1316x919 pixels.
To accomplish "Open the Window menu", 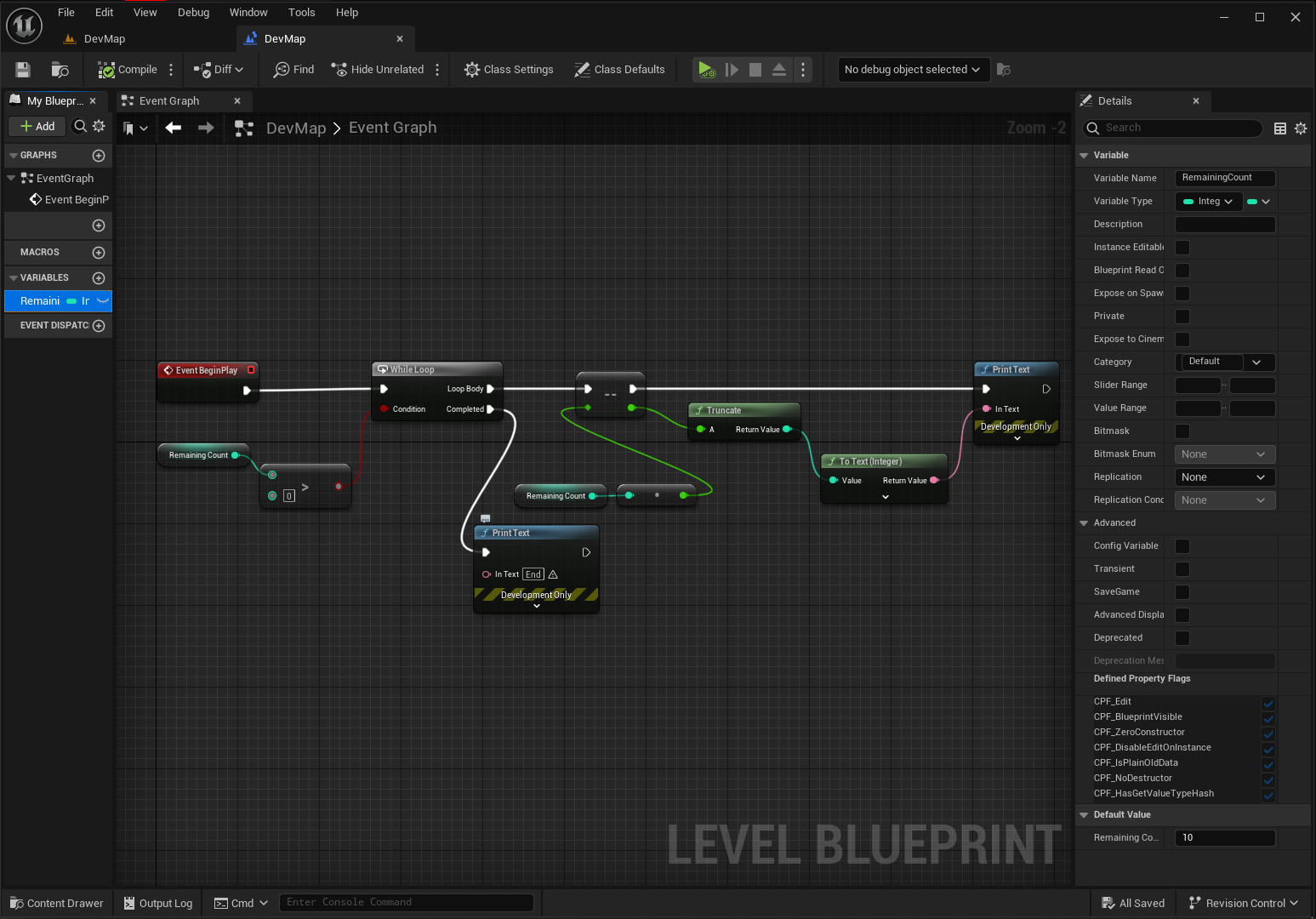I will coord(248,13).
